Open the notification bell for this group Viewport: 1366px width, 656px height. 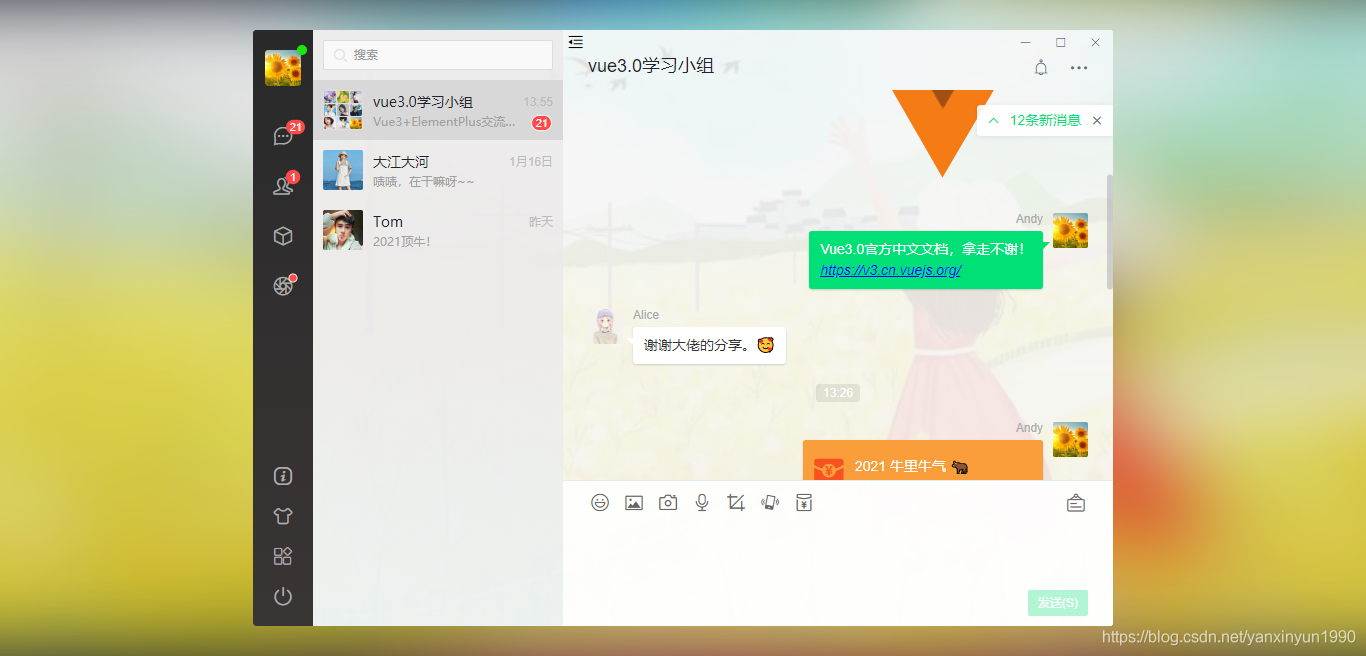tap(1040, 67)
